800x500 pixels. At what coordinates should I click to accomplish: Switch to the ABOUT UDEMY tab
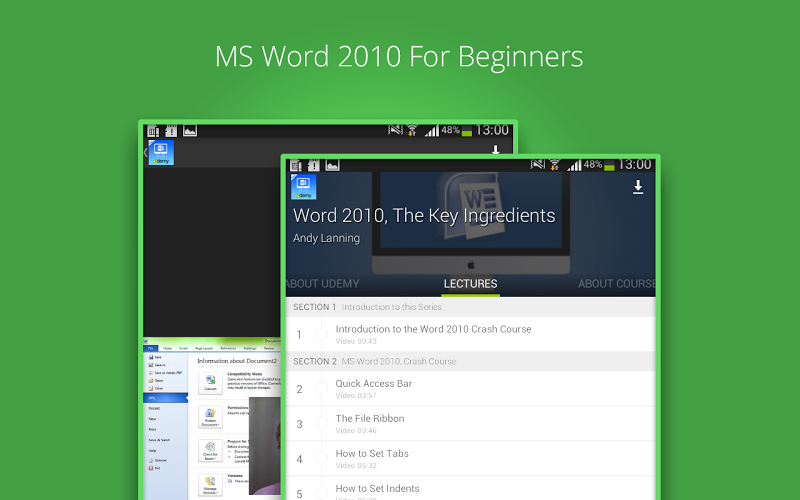[322, 284]
